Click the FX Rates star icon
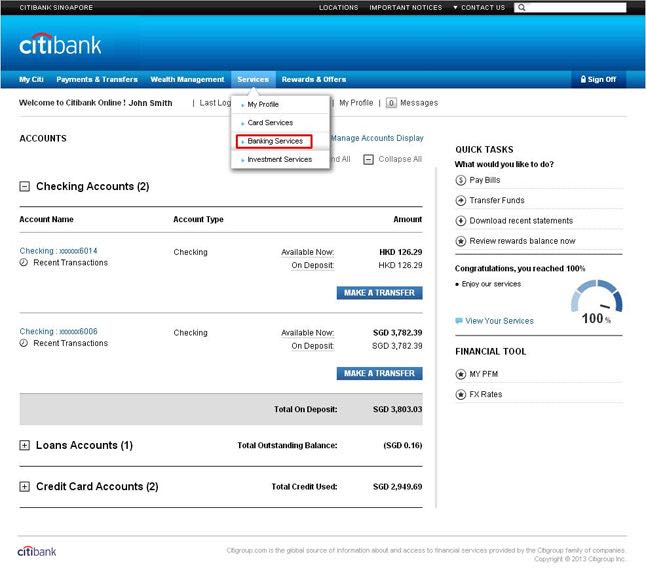 [461, 394]
